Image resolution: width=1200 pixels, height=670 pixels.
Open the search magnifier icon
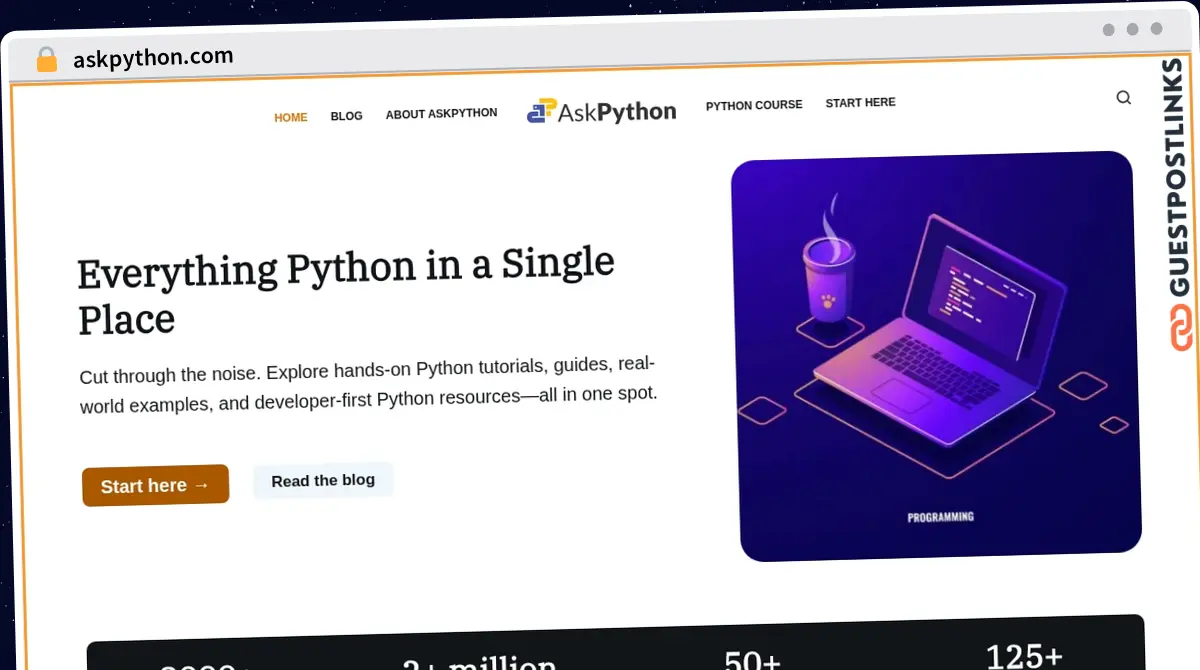[1123, 97]
